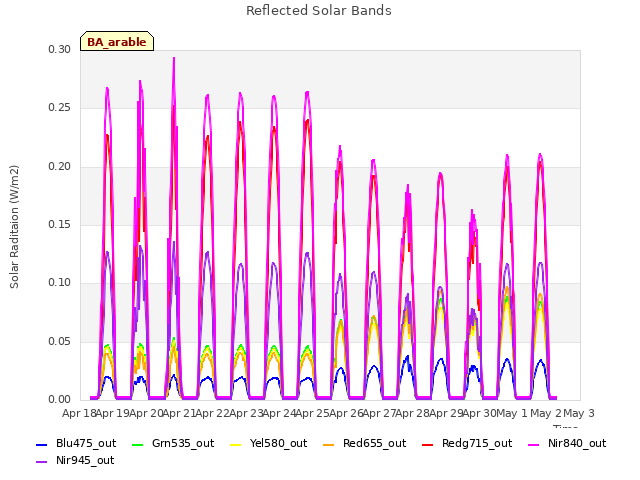Select the Blu475_out legend label
Viewport: 640px width, 480px height.
86,443
